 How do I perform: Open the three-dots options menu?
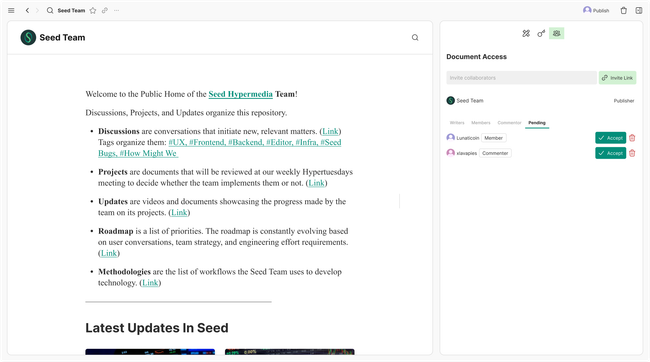(116, 10)
